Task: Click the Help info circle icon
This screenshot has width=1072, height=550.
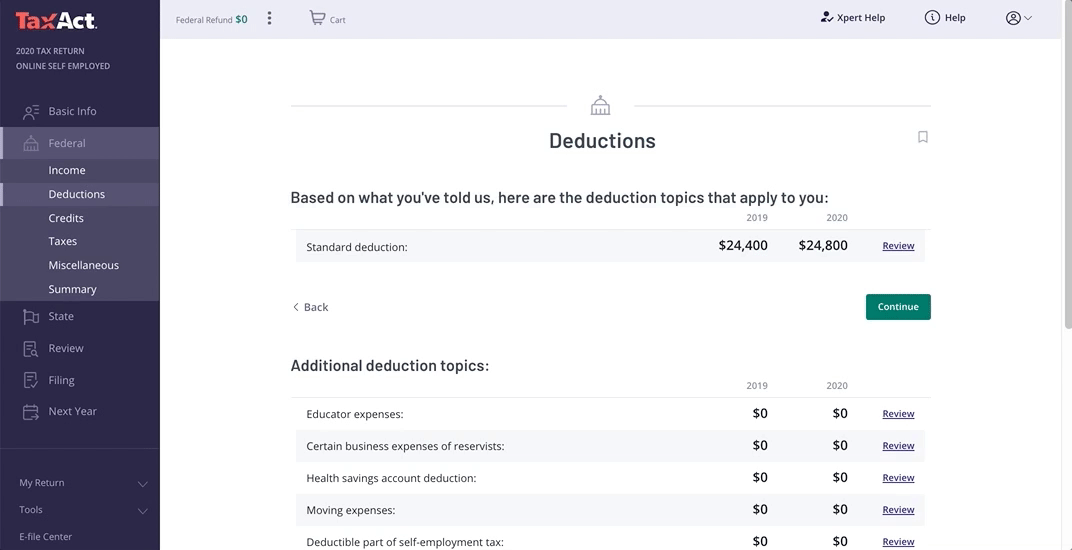Action: click(x=932, y=17)
